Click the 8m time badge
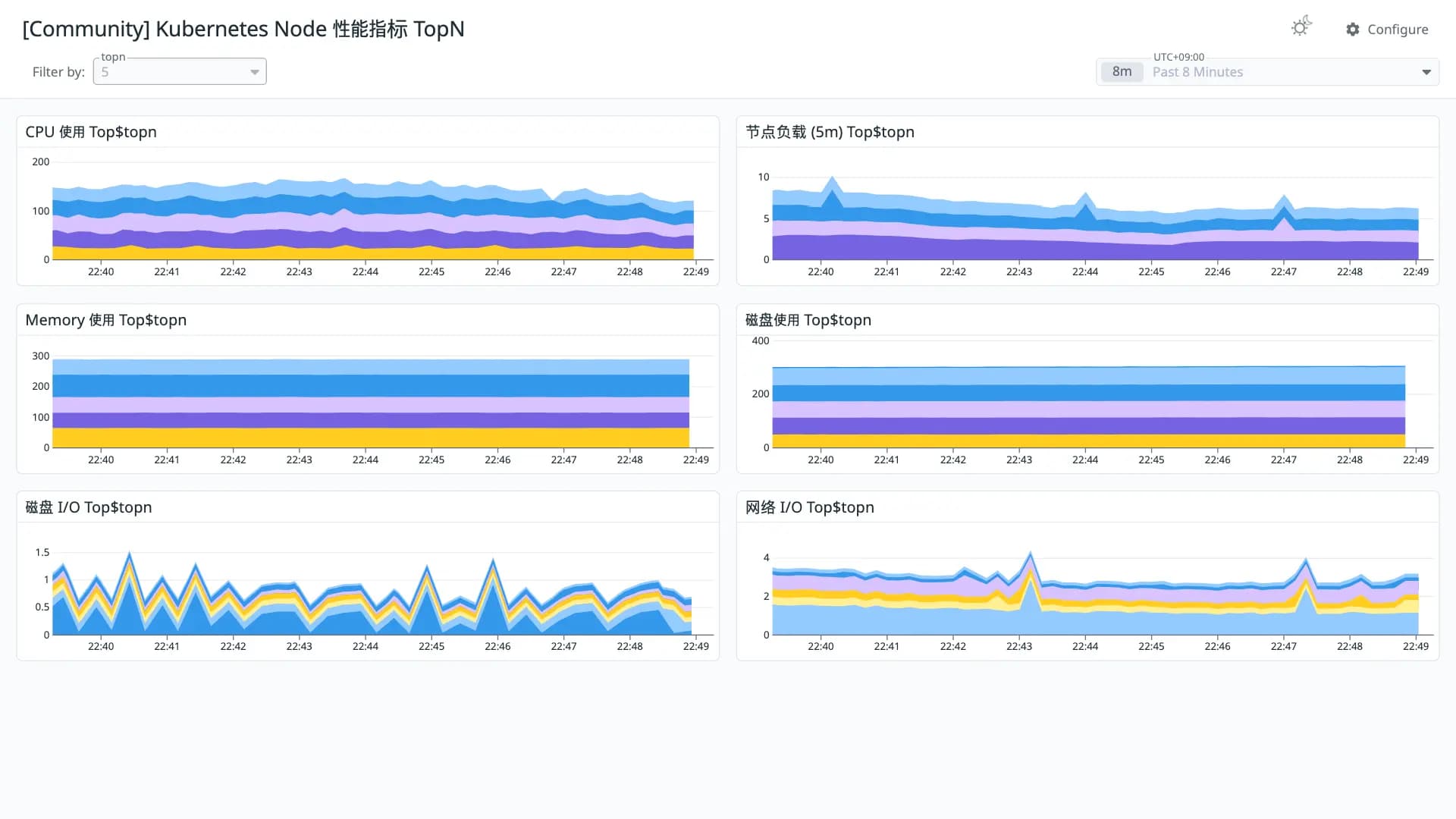The height and width of the screenshot is (819, 1456). point(1122,72)
